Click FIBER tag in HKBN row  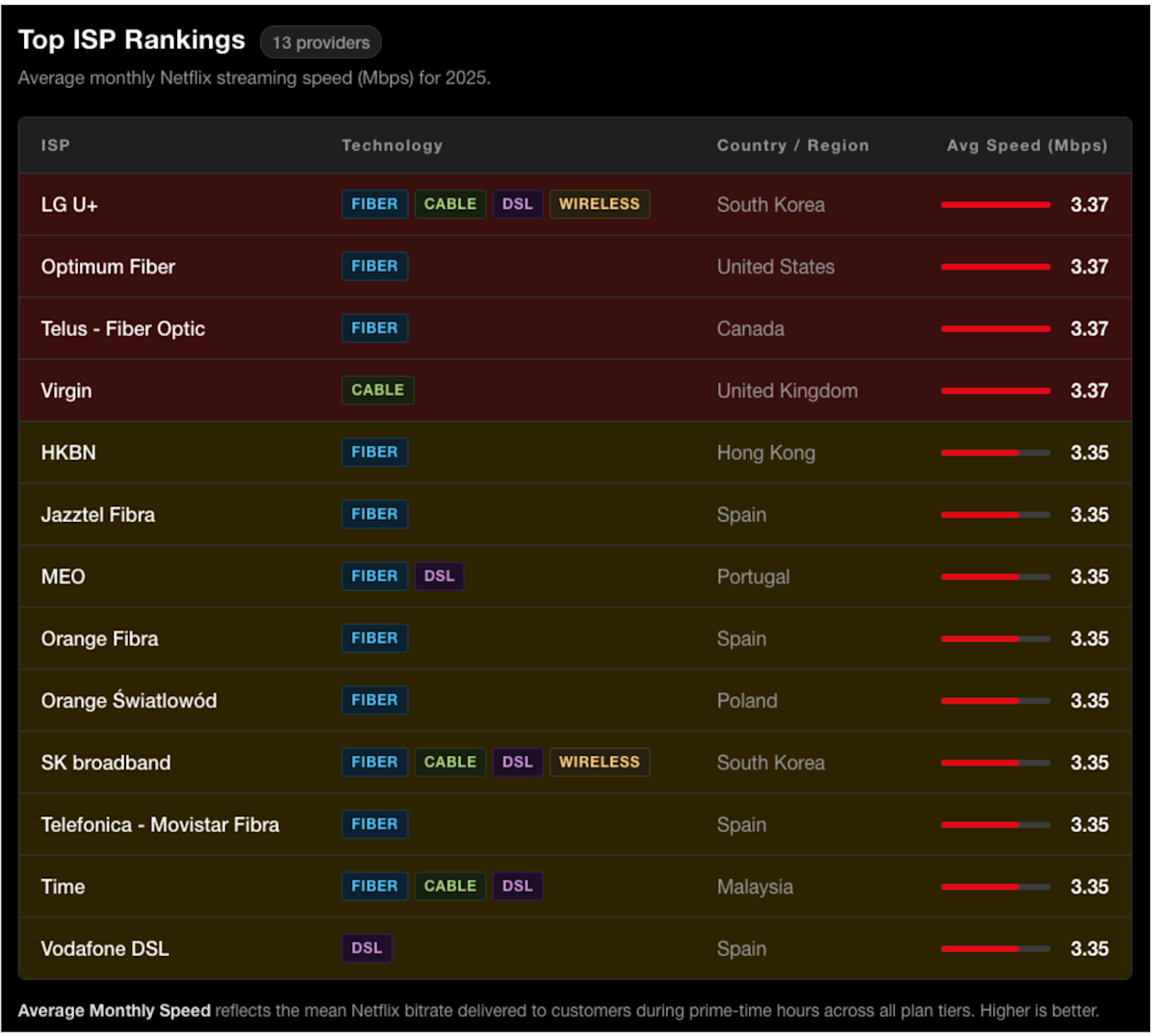click(374, 453)
